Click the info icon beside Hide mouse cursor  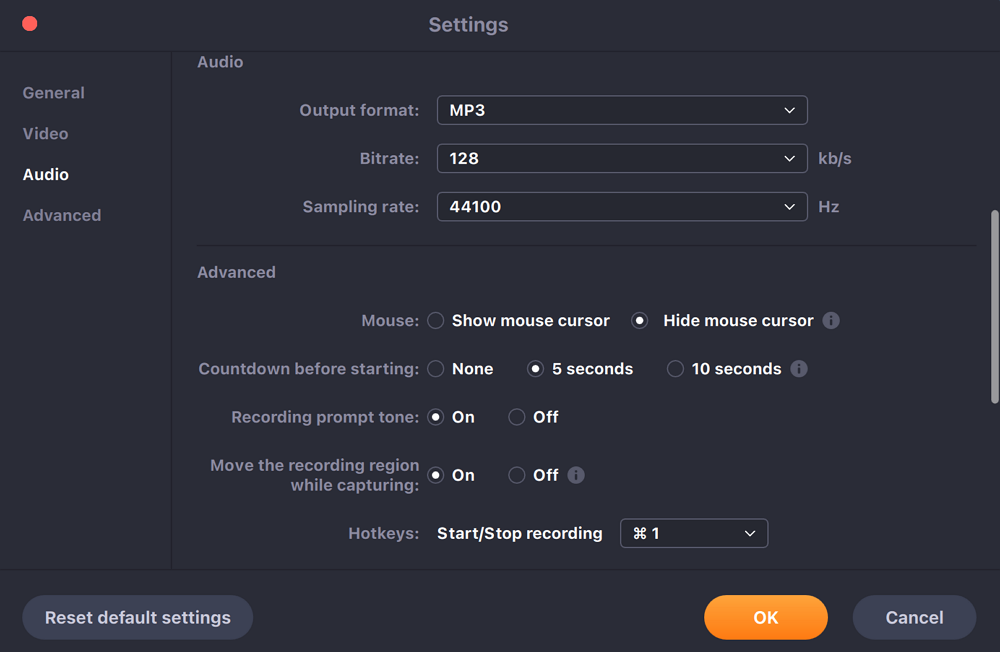(x=831, y=321)
